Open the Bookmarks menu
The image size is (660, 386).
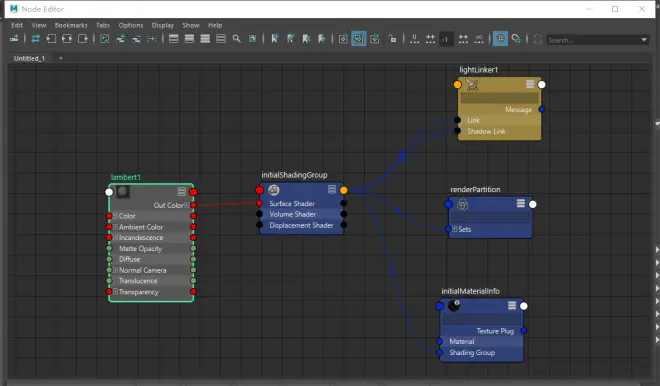click(71, 25)
